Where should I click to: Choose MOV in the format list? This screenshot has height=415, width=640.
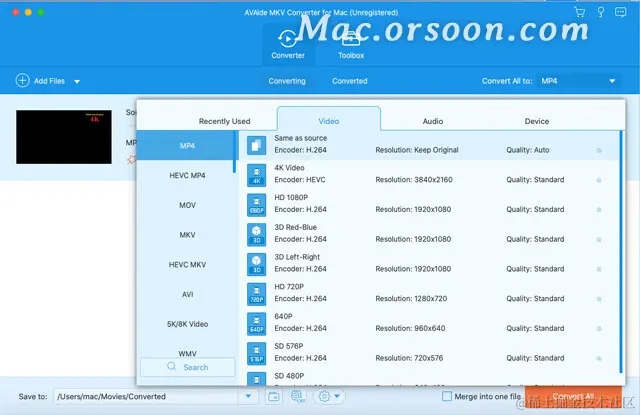pyautogui.click(x=187, y=205)
